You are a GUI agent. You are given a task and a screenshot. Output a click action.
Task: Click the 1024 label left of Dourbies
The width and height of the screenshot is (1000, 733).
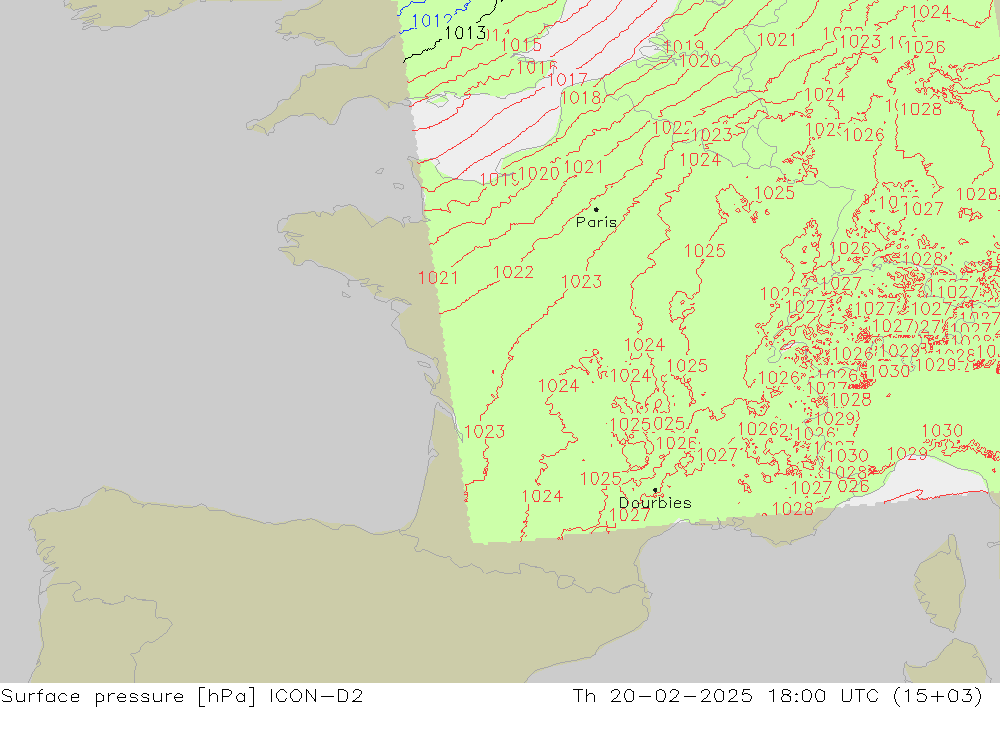(x=542, y=496)
